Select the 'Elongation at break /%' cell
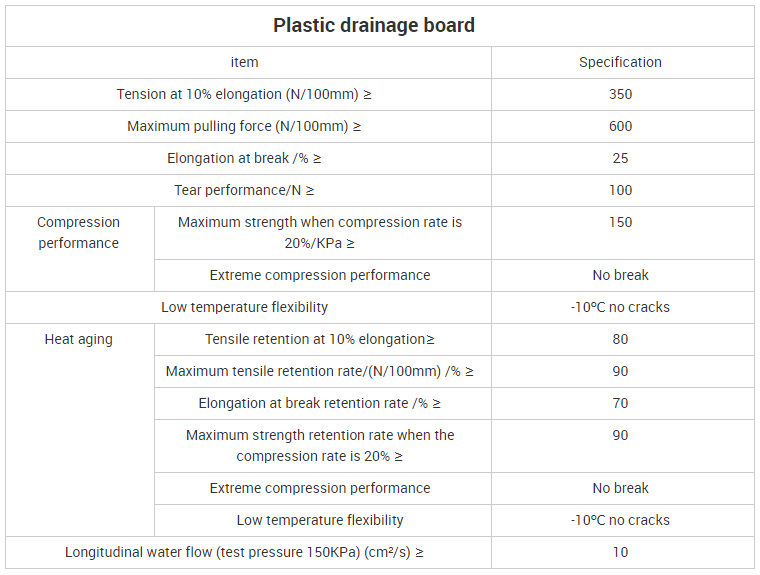This screenshot has height=575, width=760. point(244,158)
